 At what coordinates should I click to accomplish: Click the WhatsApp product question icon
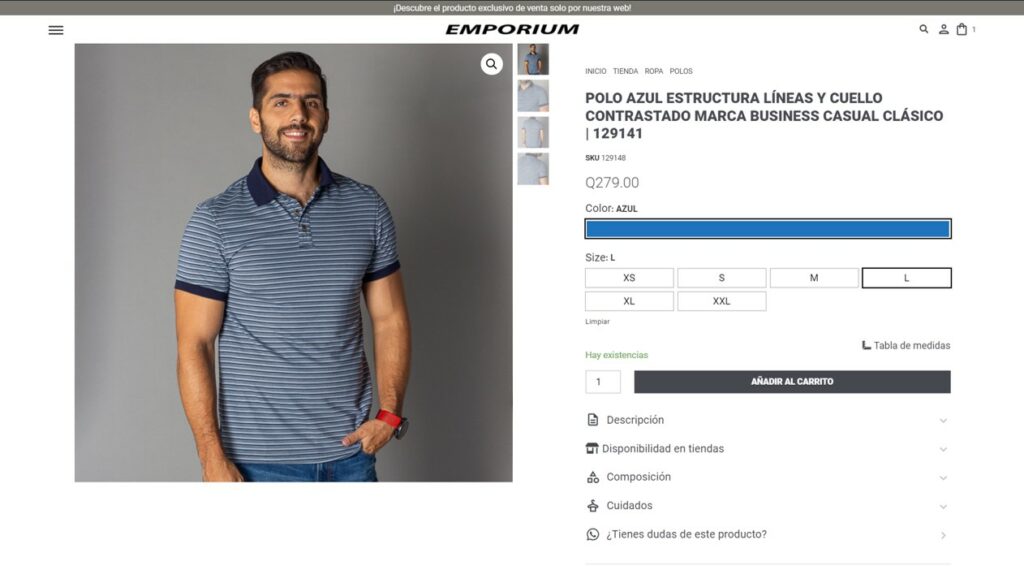pyautogui.click(x=592, y=534)
